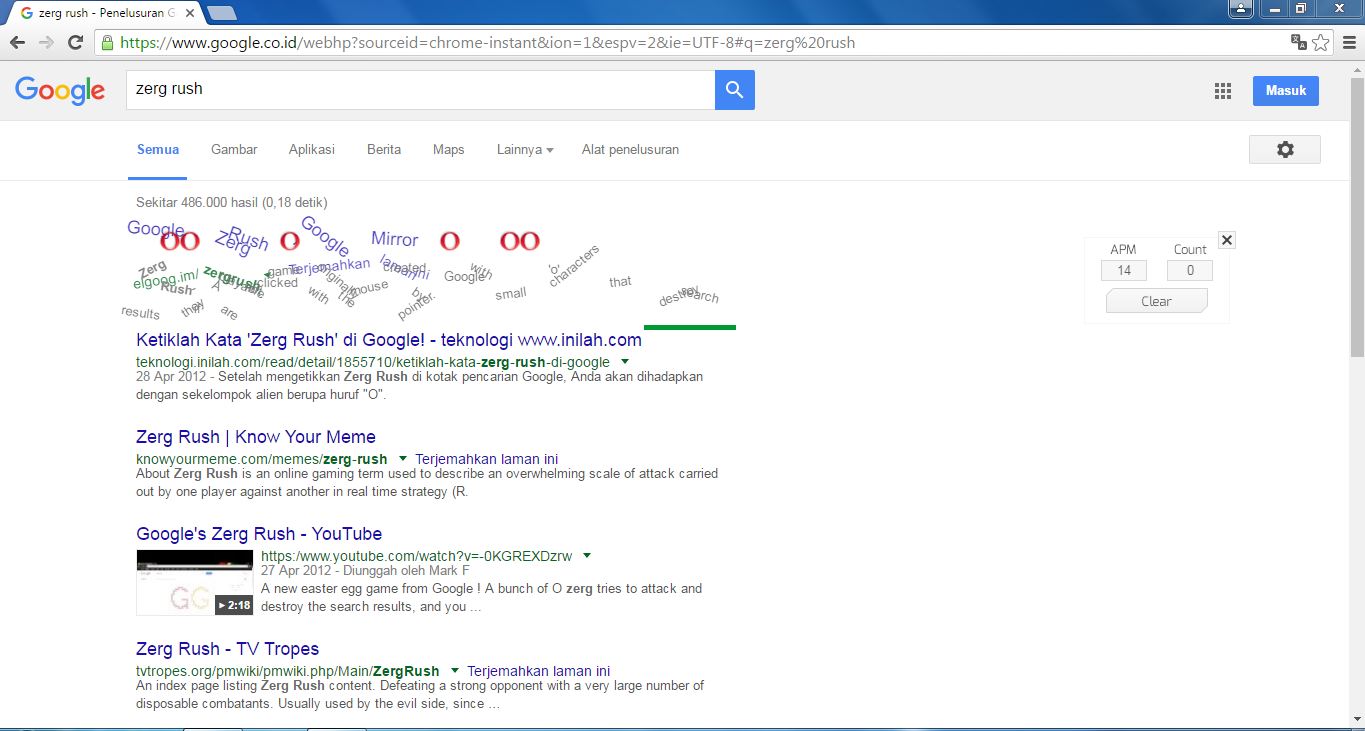Switch to the Gambar tab
The width and height of the screenshot is (1365, 731).
pyautogui.click(x=234, y=149)
